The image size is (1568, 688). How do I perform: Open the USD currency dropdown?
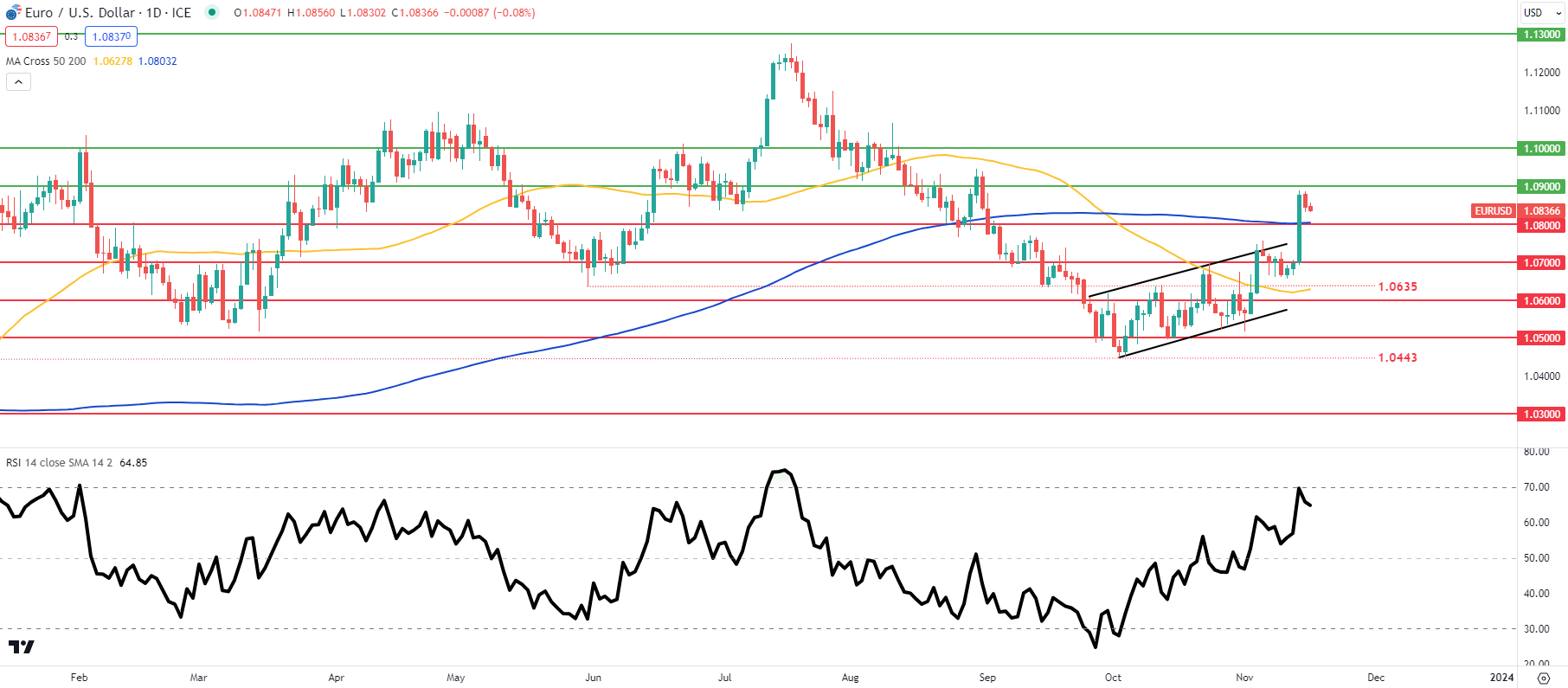(x=1543, y=13)
